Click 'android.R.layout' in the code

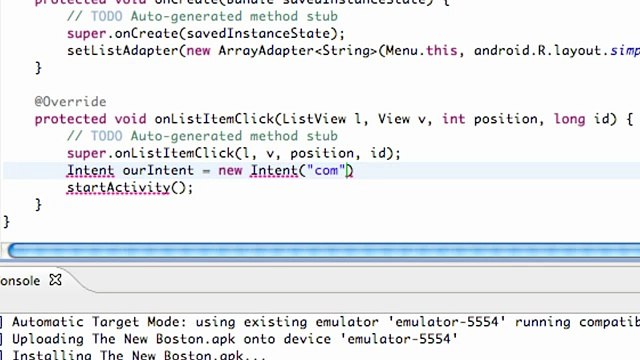[538, 51]
